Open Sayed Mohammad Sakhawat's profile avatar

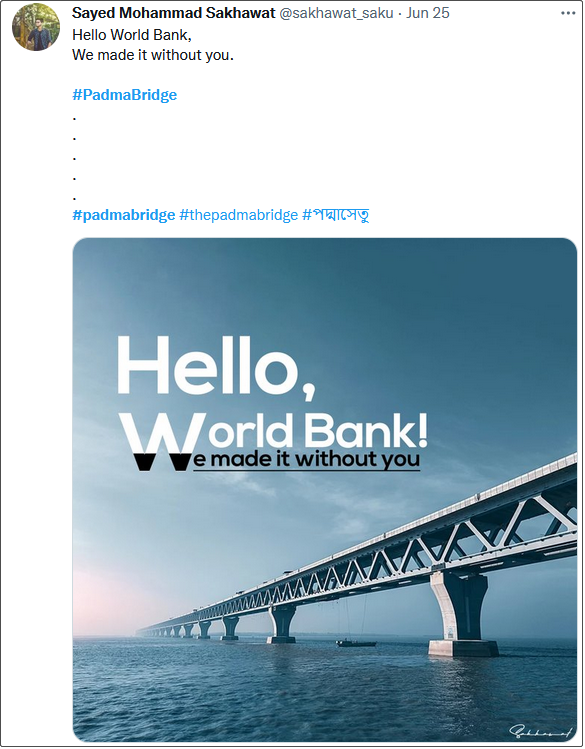(x=36, y=27)
